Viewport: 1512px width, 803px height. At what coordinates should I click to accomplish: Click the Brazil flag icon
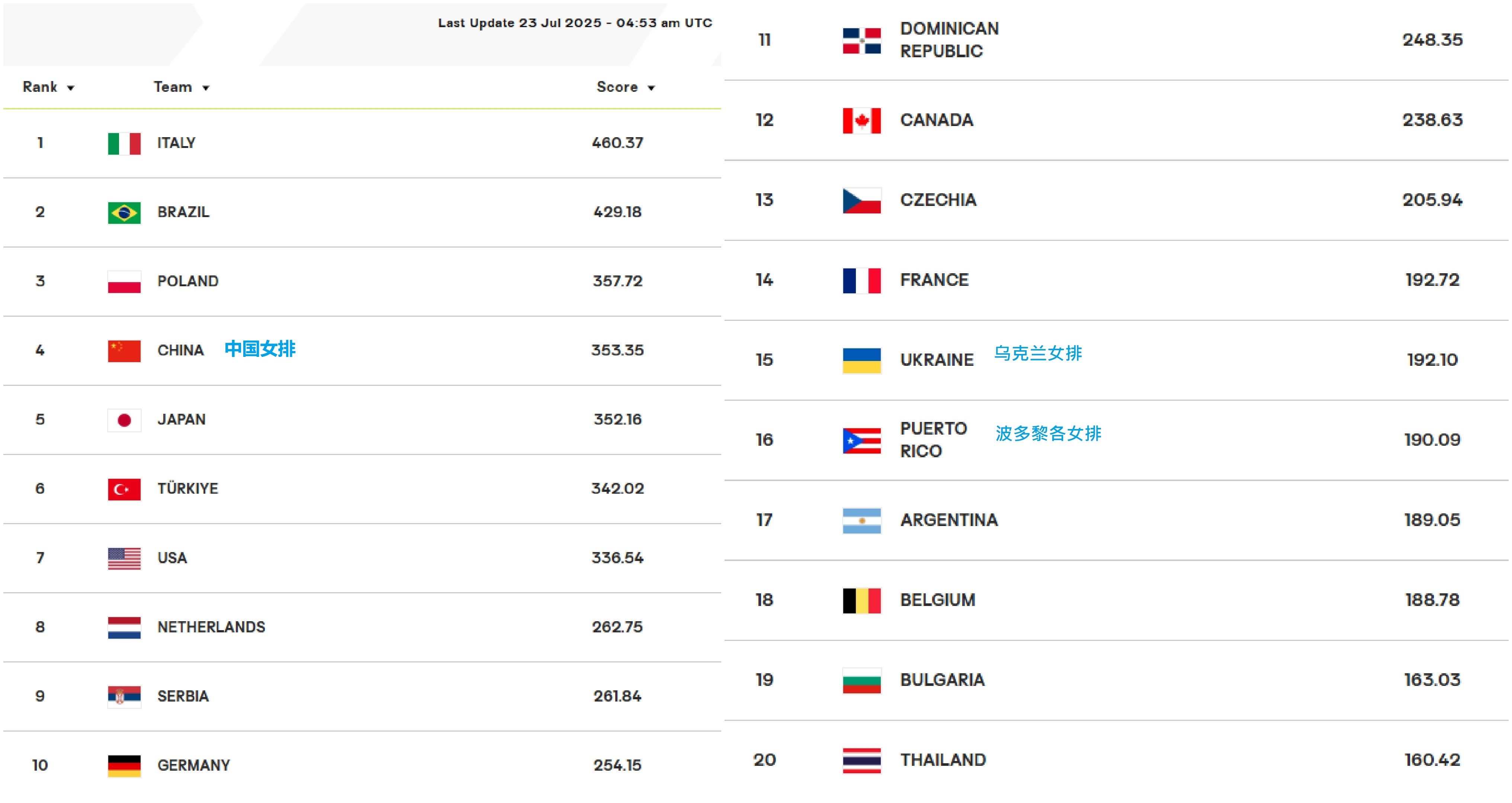(x=124, y=213)
